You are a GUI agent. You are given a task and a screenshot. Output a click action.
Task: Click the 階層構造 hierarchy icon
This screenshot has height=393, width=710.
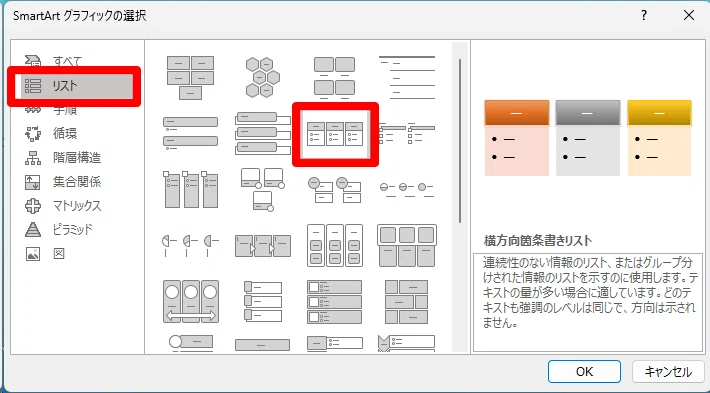click(33, 158)
